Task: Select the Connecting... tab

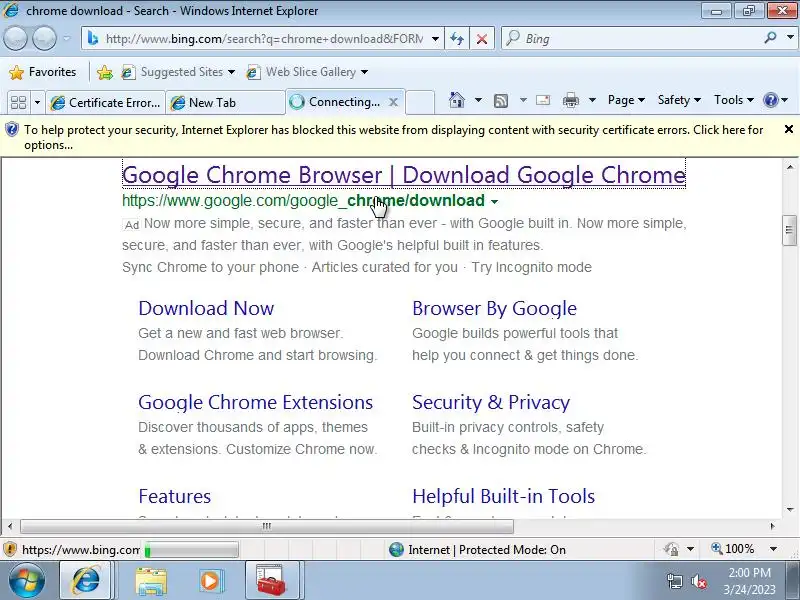Action: [335, 102]
